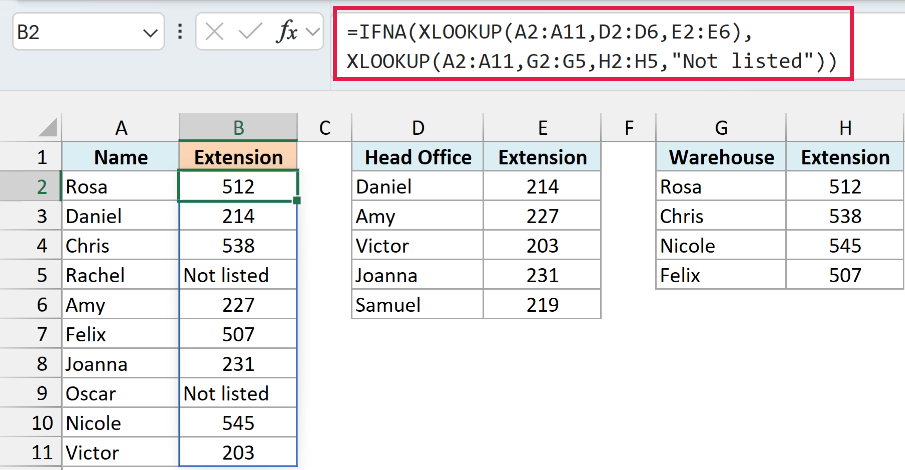Select cell A11 with 'Victor'
The image size is (905, 470).
[x=121, y=453]
